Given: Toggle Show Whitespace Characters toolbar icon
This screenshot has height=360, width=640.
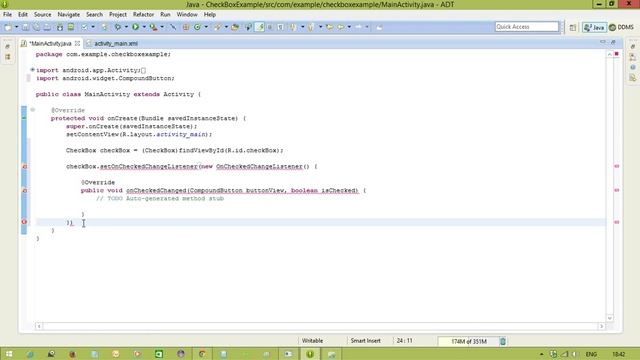Looking at the screenshot, I should [280, 27].
